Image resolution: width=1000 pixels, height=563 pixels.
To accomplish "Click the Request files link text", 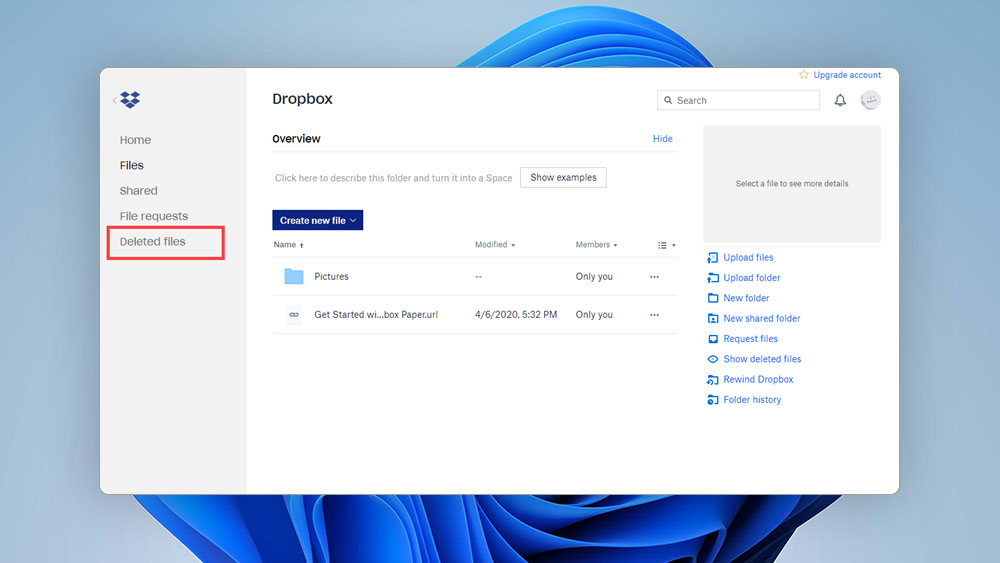I will pos(751,339).
